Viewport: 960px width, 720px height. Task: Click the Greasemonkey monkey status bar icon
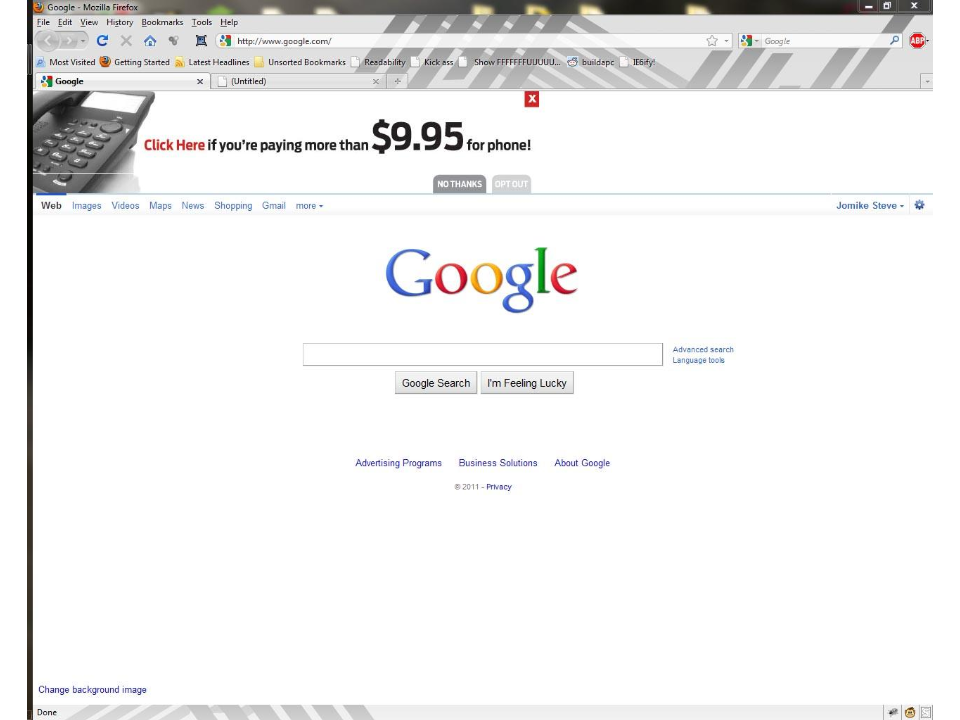[x=910, y=712]
